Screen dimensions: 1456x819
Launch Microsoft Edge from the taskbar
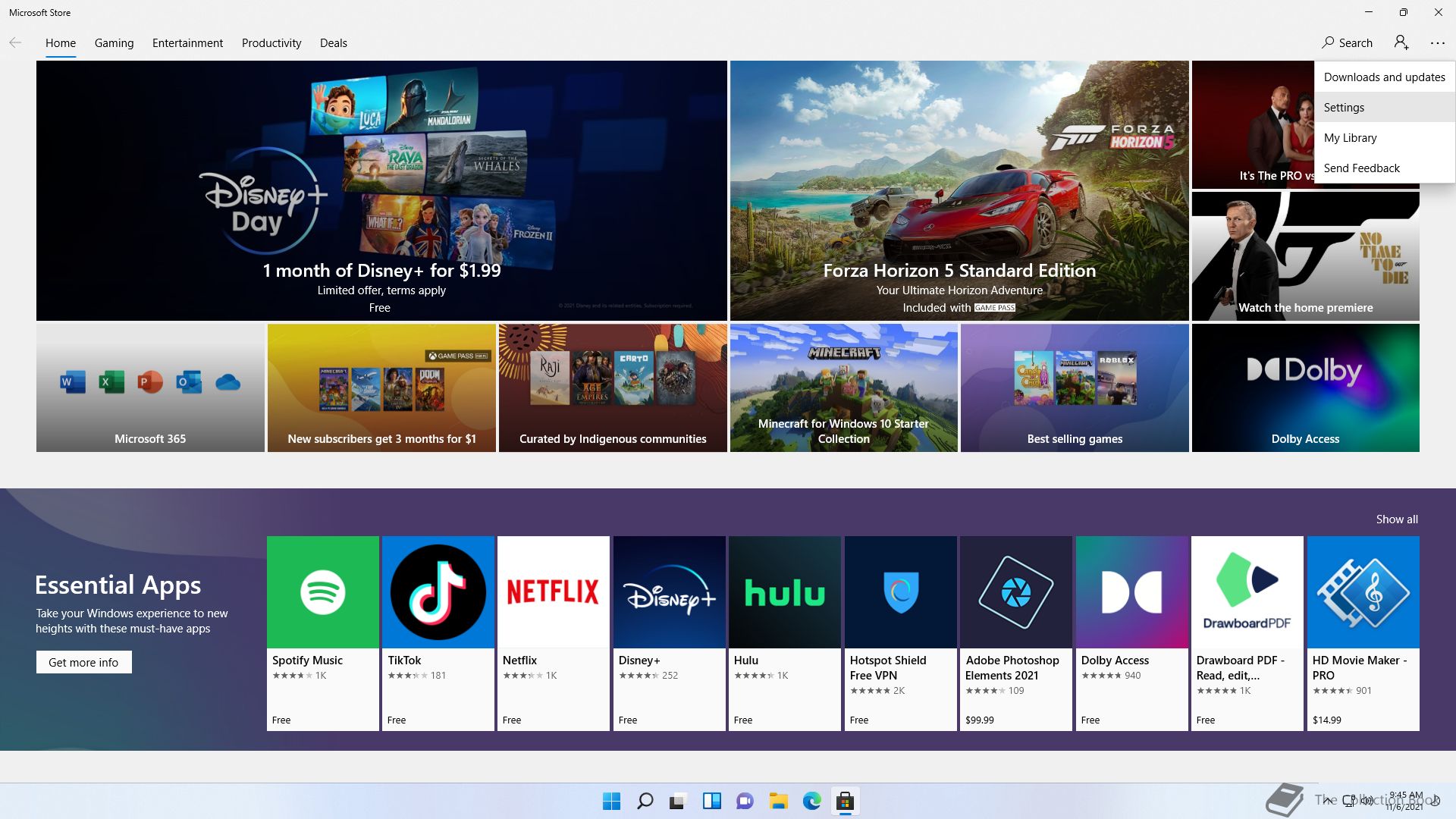(811, 801)
